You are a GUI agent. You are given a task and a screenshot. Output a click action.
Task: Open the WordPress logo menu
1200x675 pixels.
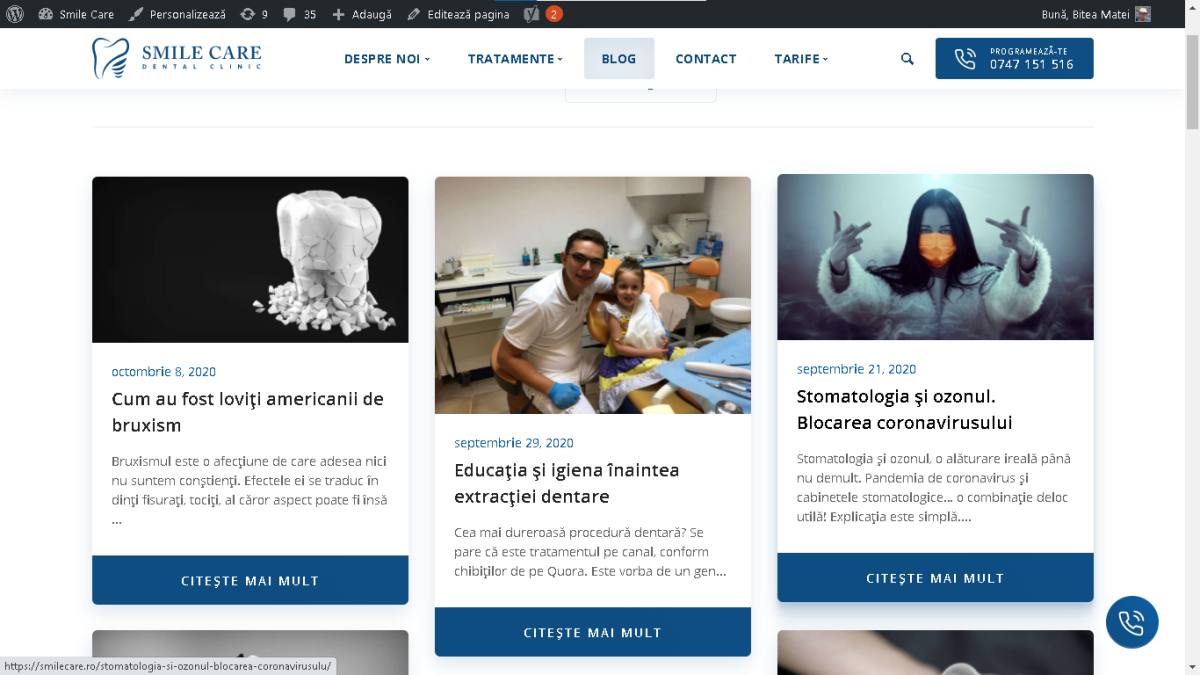pos(14,14)
